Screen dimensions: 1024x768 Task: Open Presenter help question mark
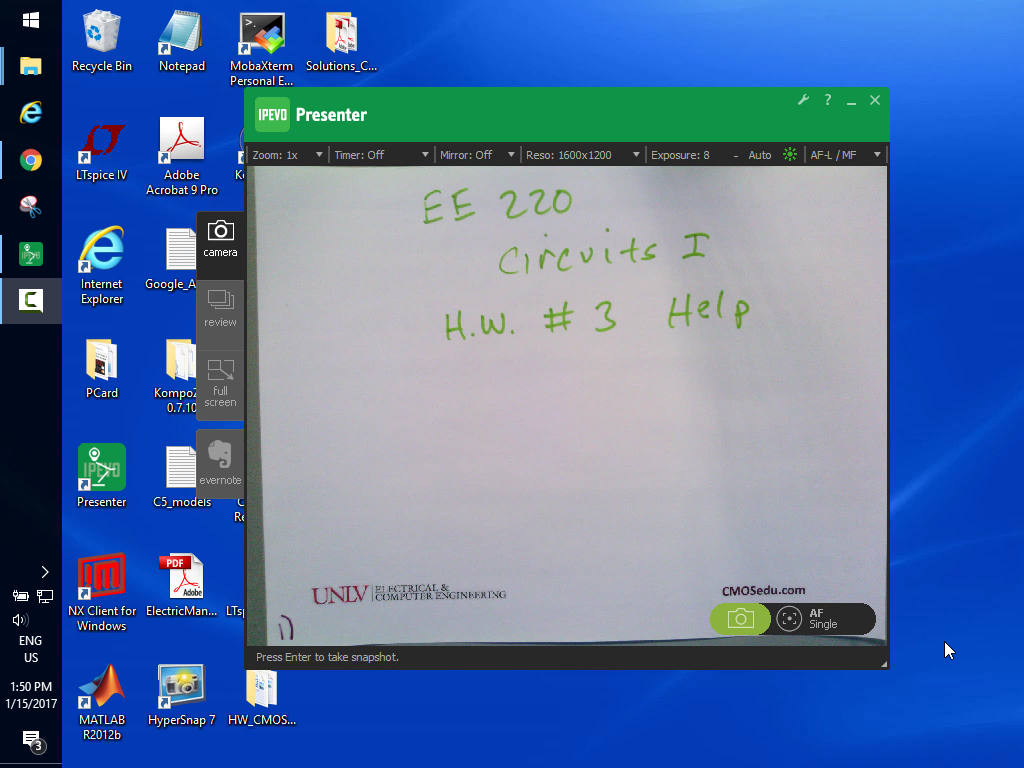click(827, 100)
